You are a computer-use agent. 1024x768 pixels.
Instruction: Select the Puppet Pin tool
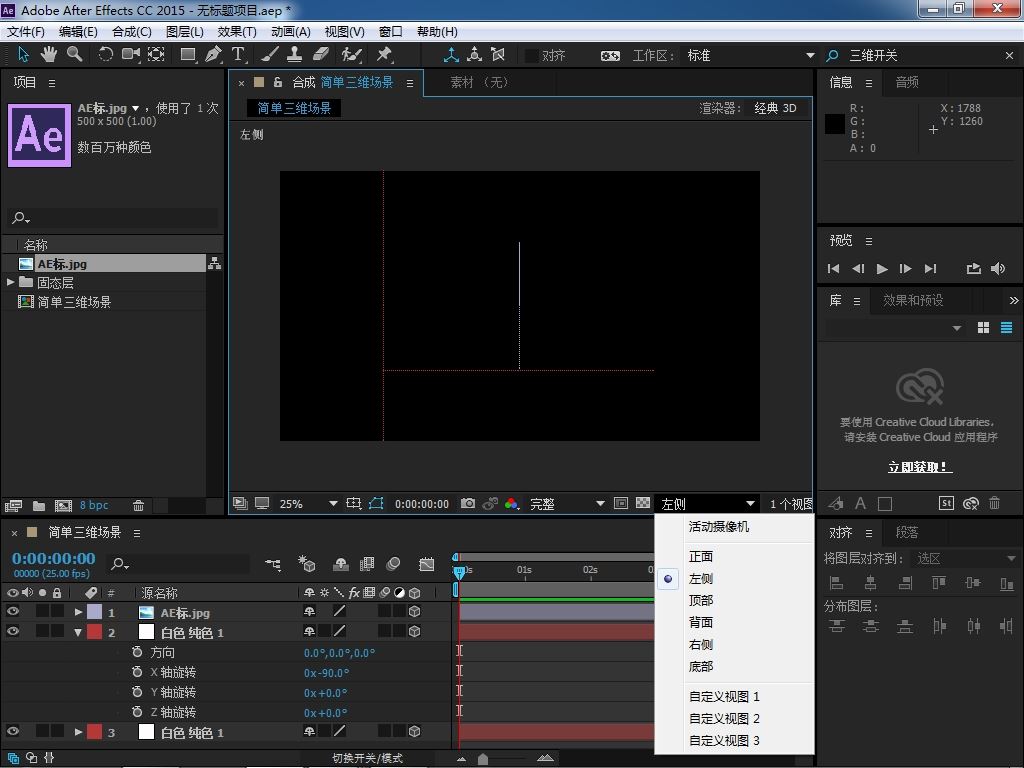pos(384,55)
